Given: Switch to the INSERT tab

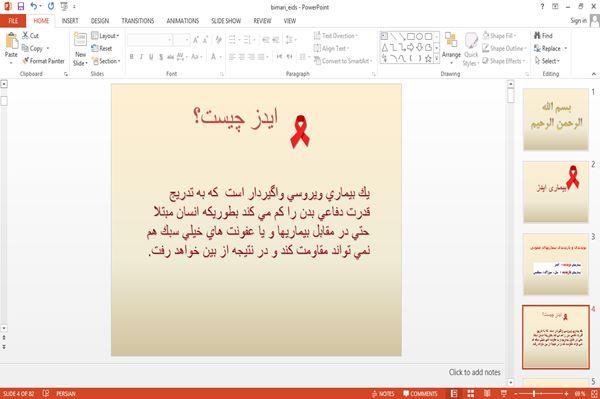Looking at the screenshot, I should [70, 21].
